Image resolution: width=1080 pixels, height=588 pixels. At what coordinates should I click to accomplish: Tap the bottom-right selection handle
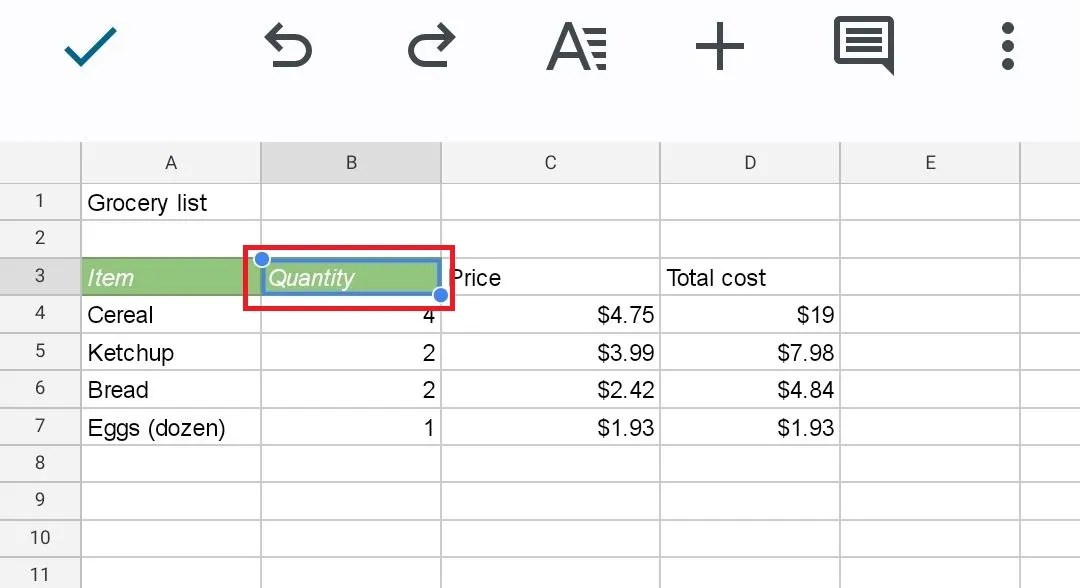pyautogui.click(x=439, y=295)
